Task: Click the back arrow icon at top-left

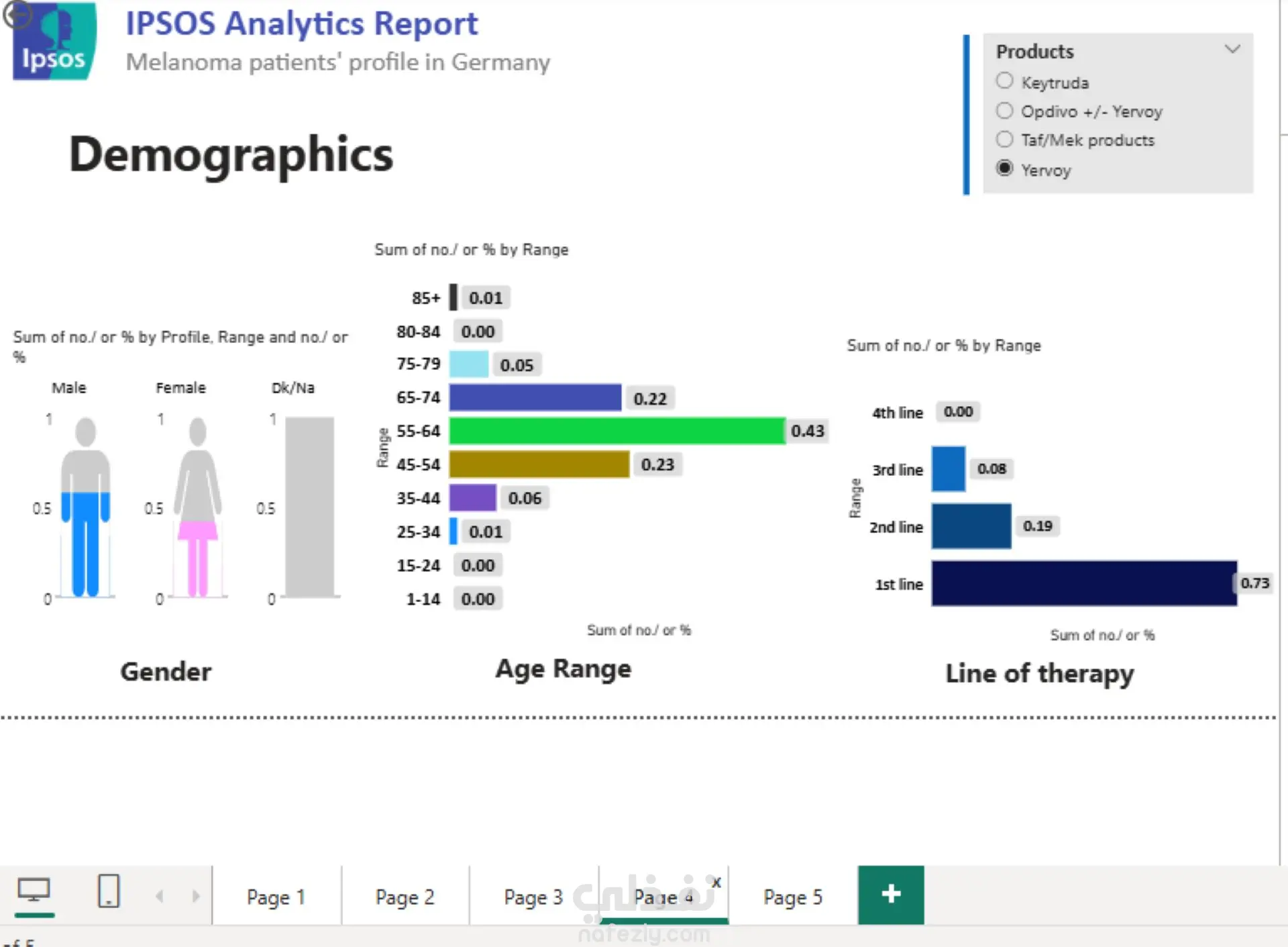Action: point(17,15)
